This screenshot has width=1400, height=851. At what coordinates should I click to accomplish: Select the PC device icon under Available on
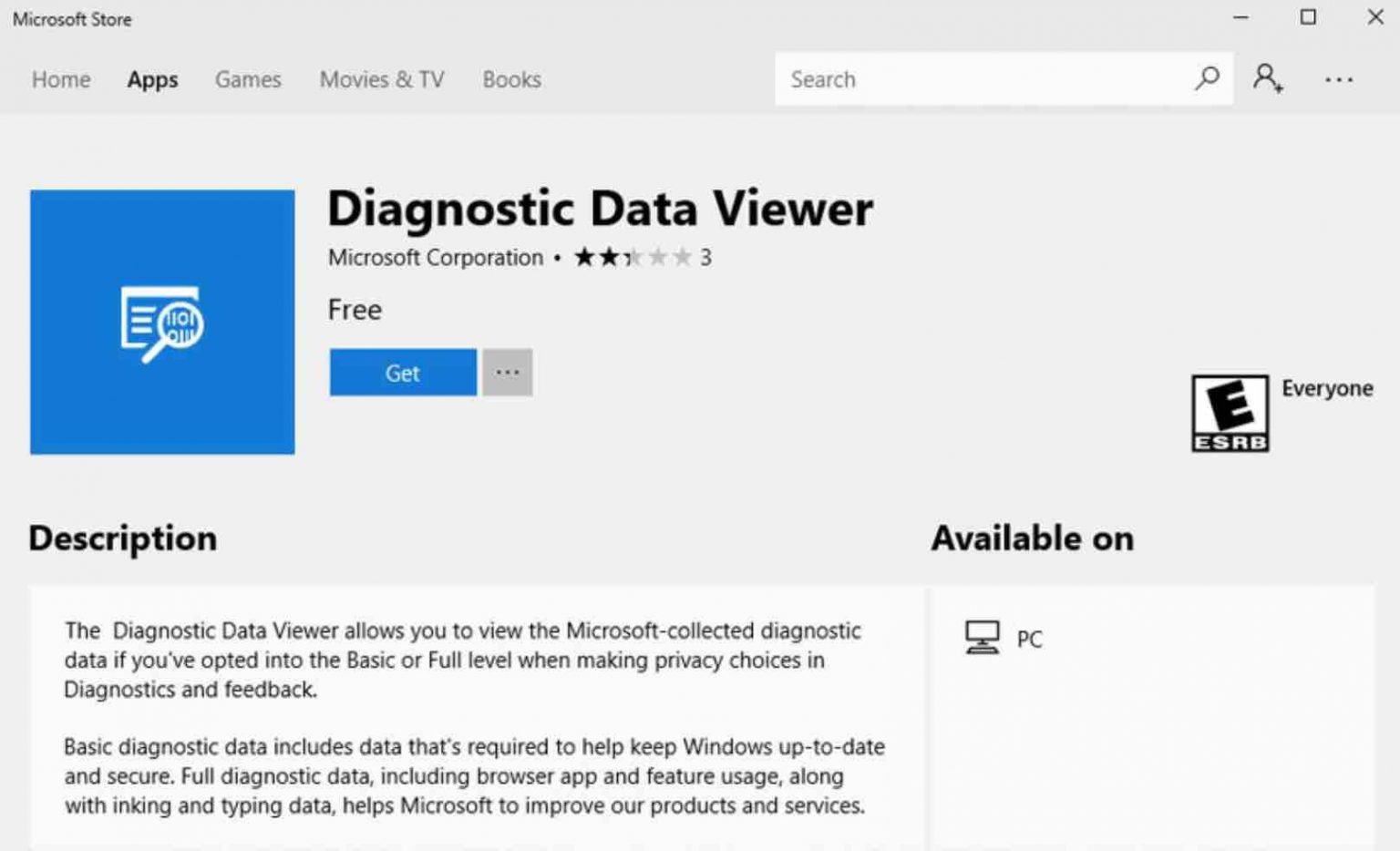tap(983, 637)
